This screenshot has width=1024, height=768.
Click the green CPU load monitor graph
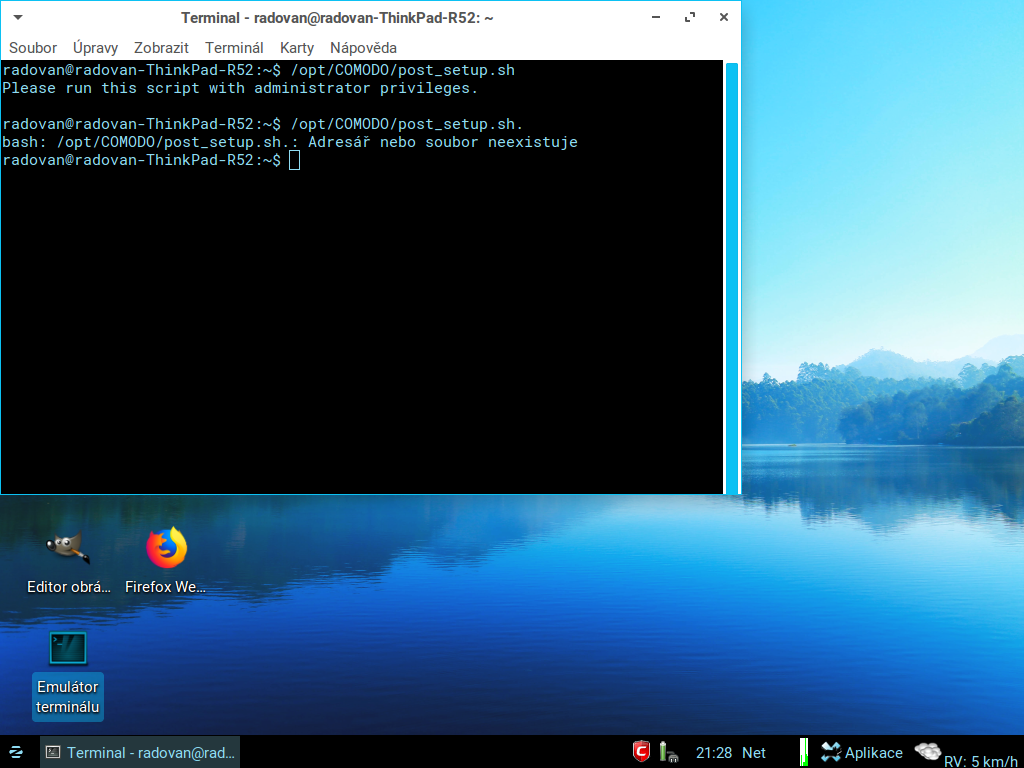(x=803, y=752)
